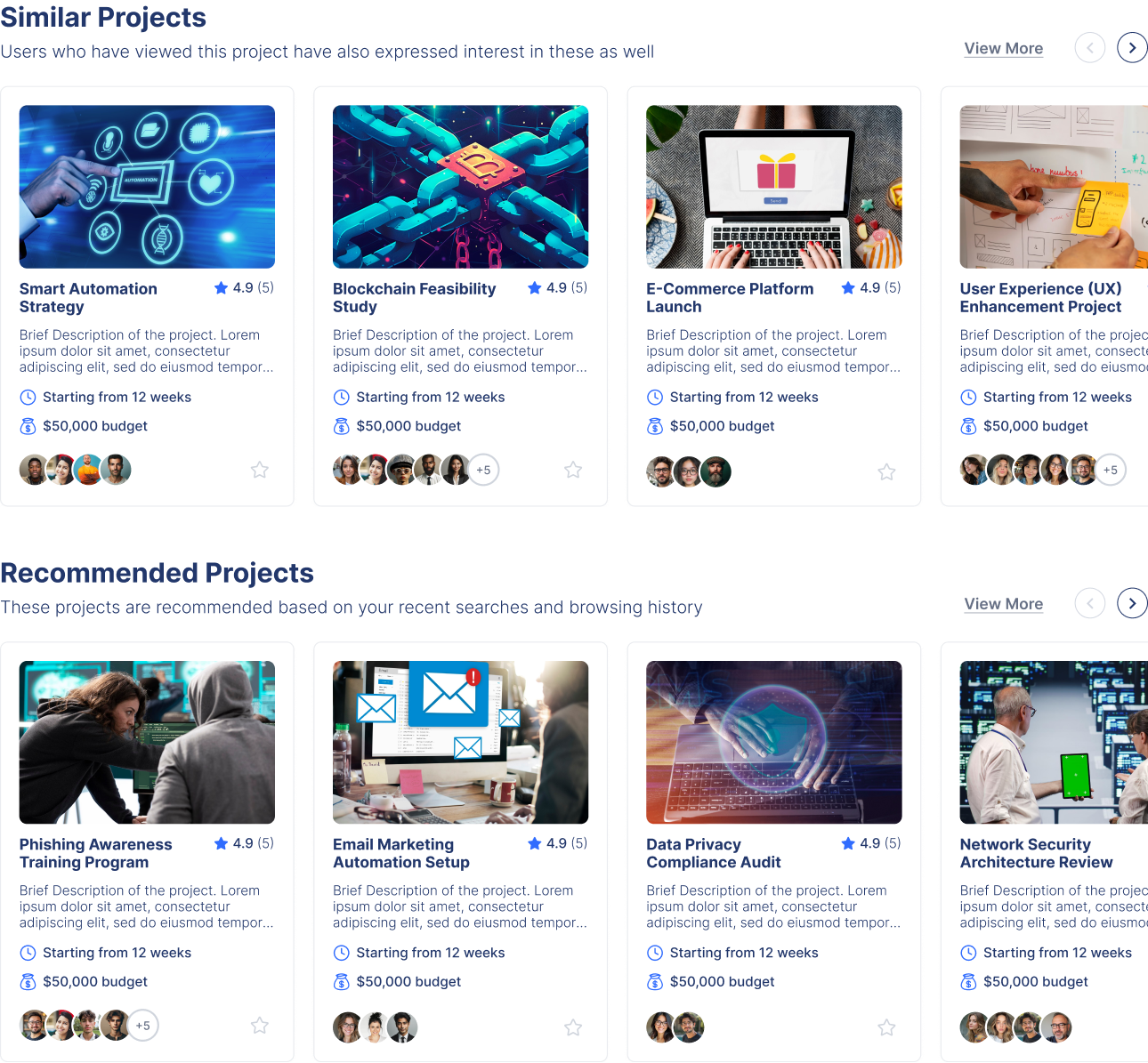Click rating star on Email Marketing card
The image size is (1148, 1063).
point(535,843)
